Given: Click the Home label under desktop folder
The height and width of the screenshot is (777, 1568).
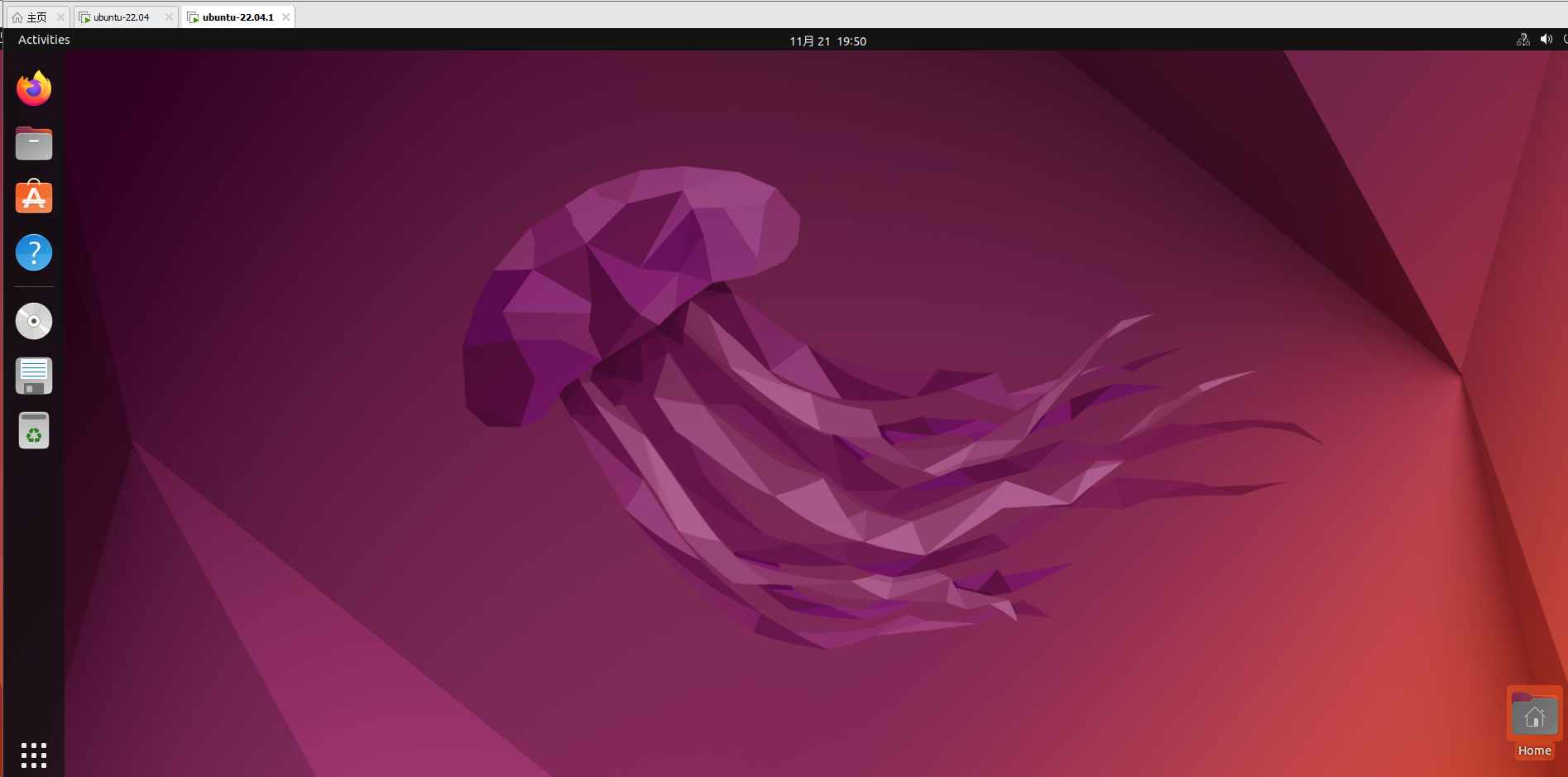Looking at the screenshot, I should click(x=1534, y=751).
